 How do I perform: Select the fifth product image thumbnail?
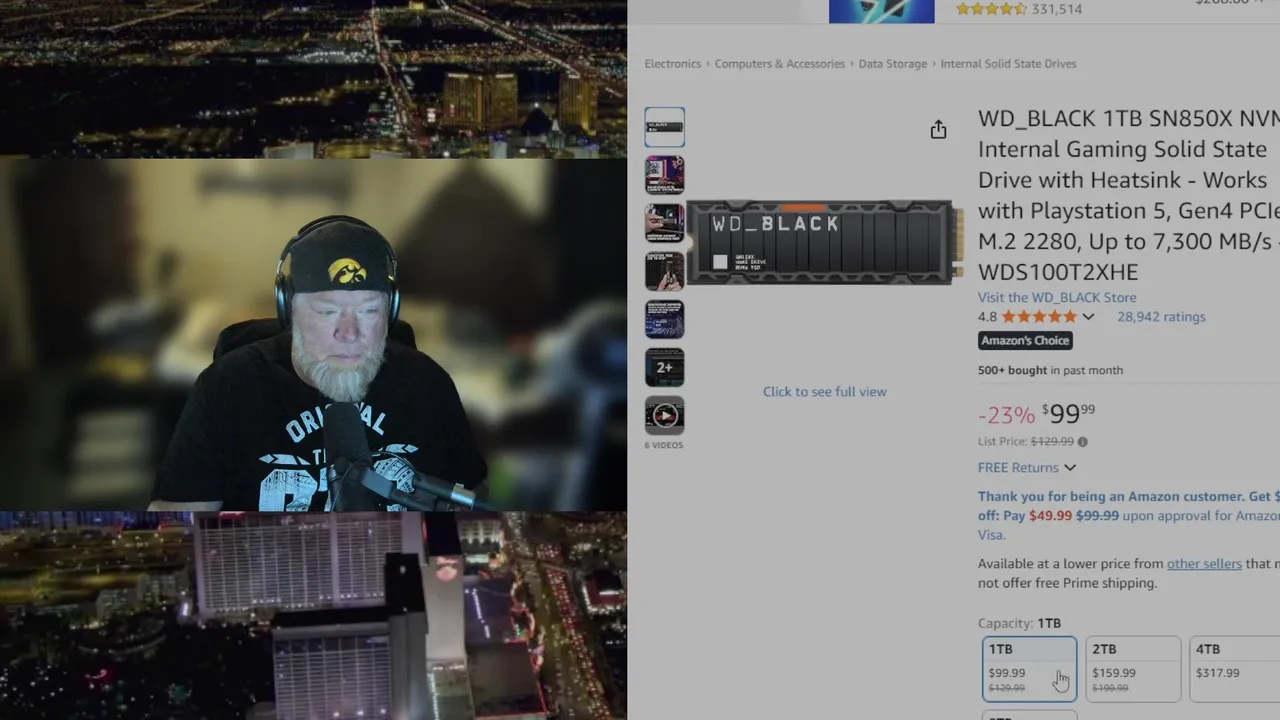(664, 319)
